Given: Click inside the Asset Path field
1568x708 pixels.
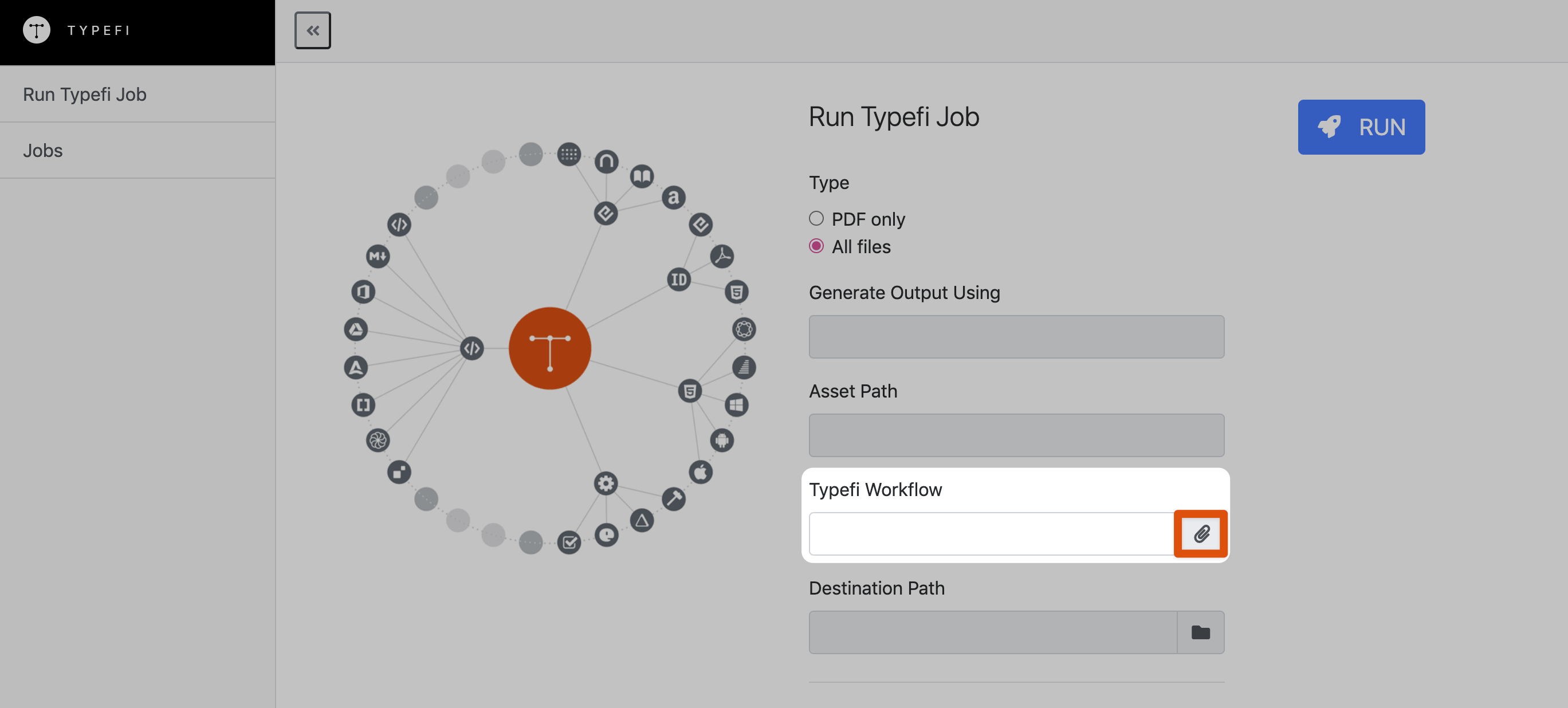Looking at the screenshot, I should pyautogui.click(x=1016, y=435).
